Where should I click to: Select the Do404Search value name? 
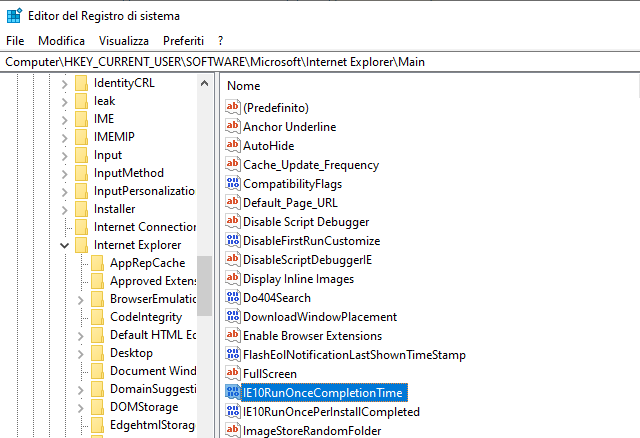point(277,298)
